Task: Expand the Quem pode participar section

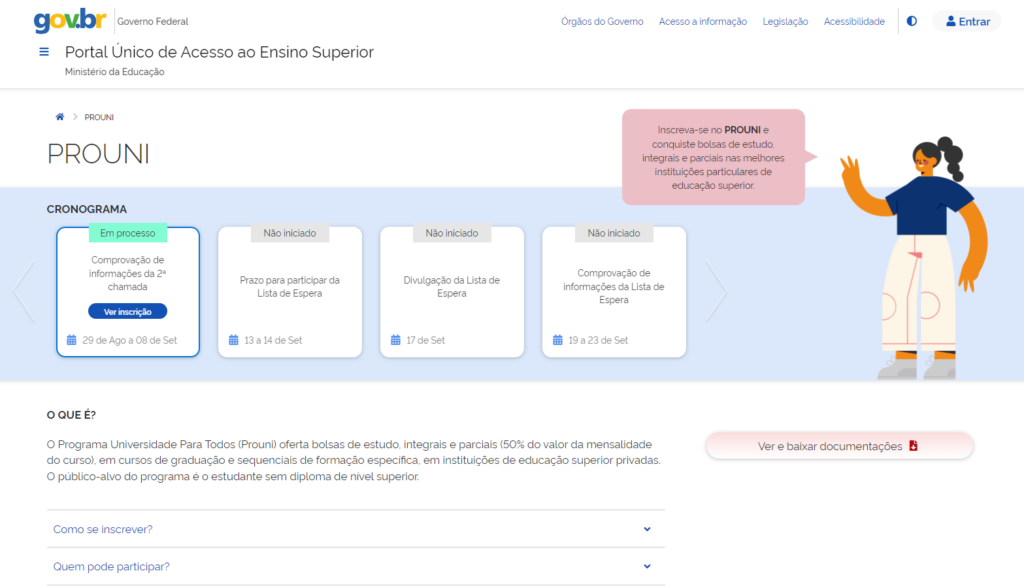Action: [355, 566]
